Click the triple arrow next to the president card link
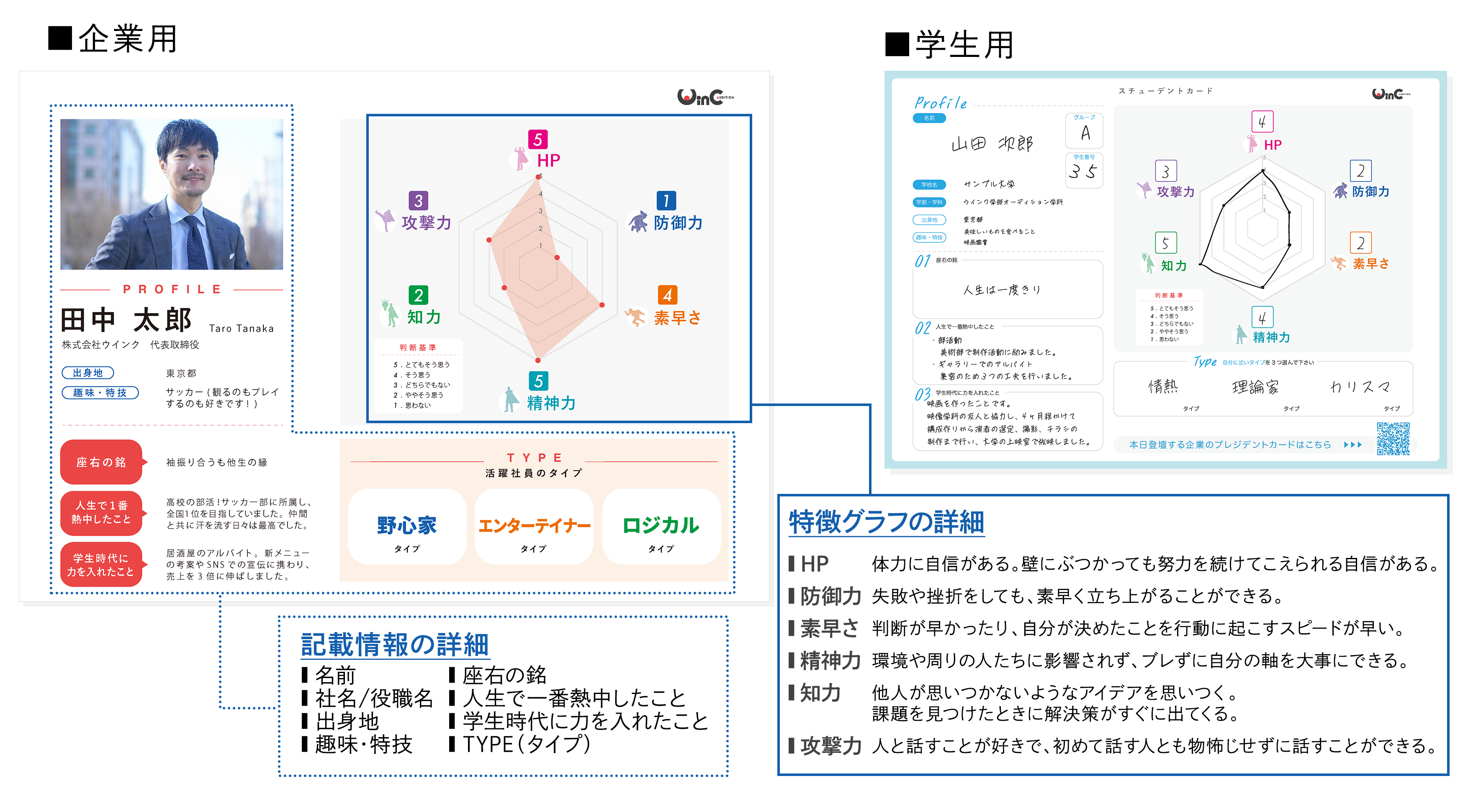 [x=1353, y=445]
